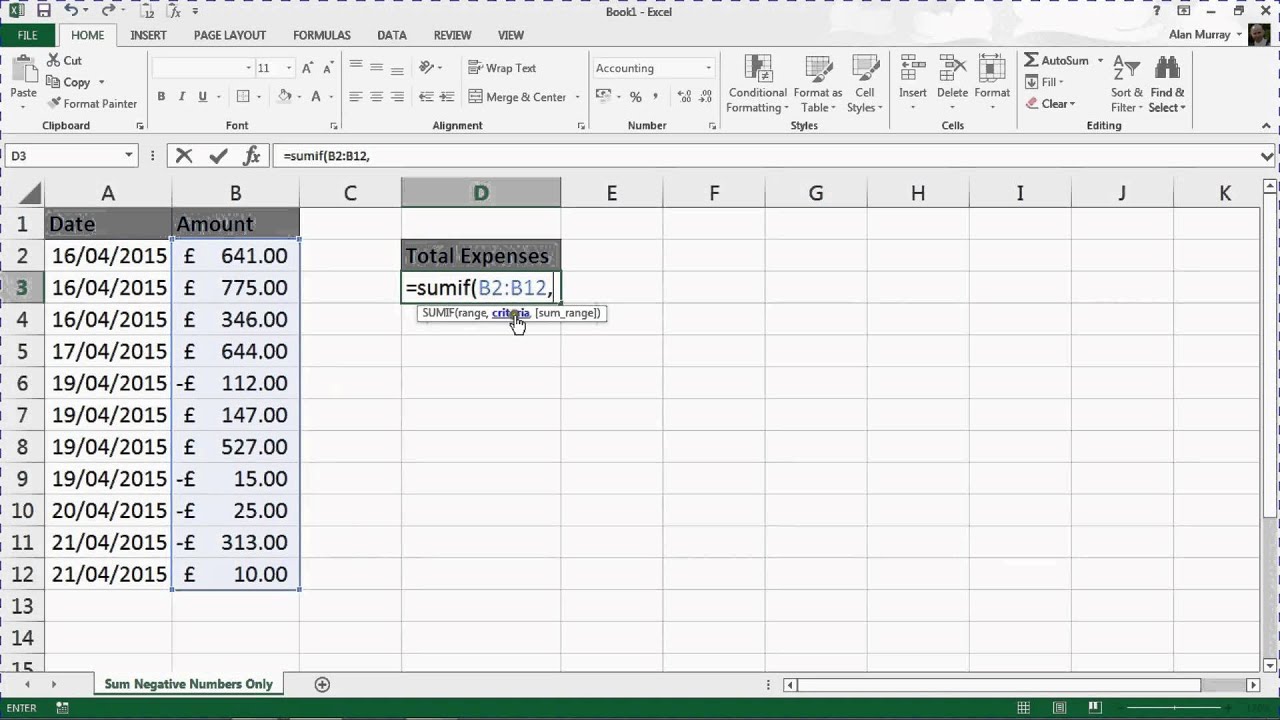The width and height of the screenshot is (1280, 720).
Task: Increase font size with grow font icon
Action: click(x=308, y=68)
